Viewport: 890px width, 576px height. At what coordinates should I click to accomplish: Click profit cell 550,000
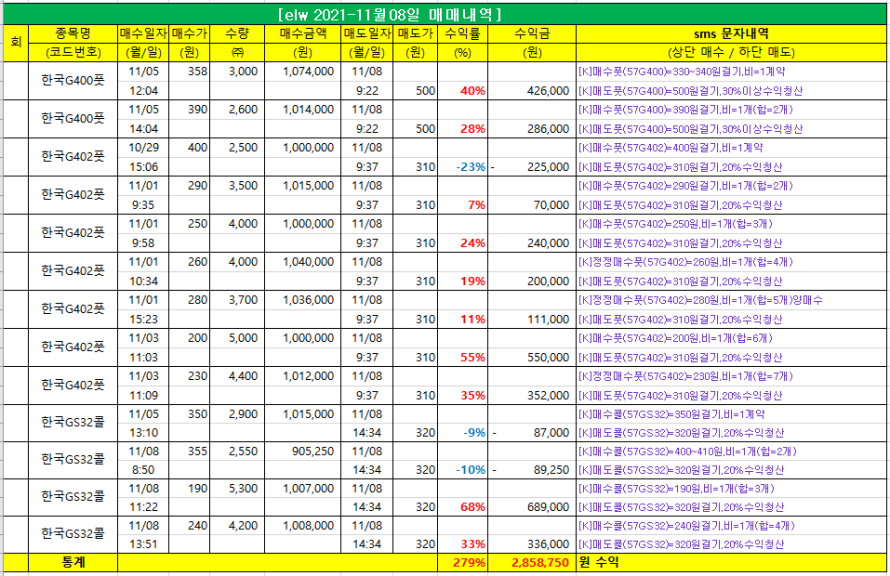tap(532, 357)
